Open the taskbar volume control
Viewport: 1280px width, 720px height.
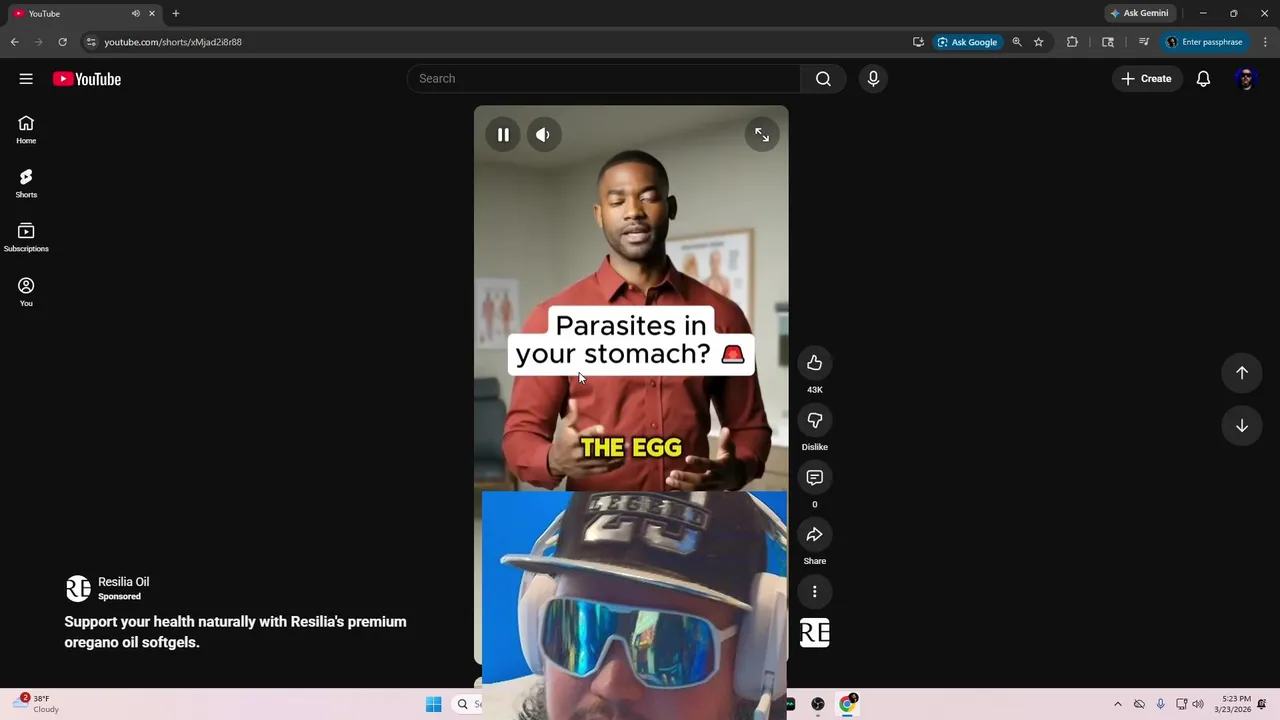1198,704
